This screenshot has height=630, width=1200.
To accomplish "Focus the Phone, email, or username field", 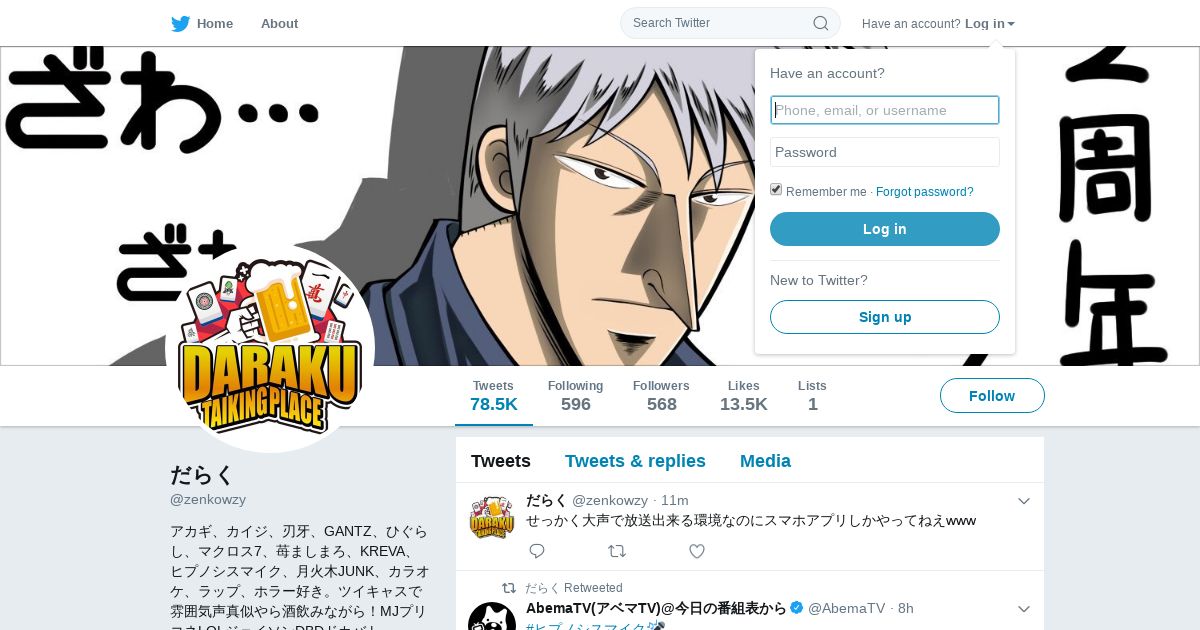I will pos(885,110).
